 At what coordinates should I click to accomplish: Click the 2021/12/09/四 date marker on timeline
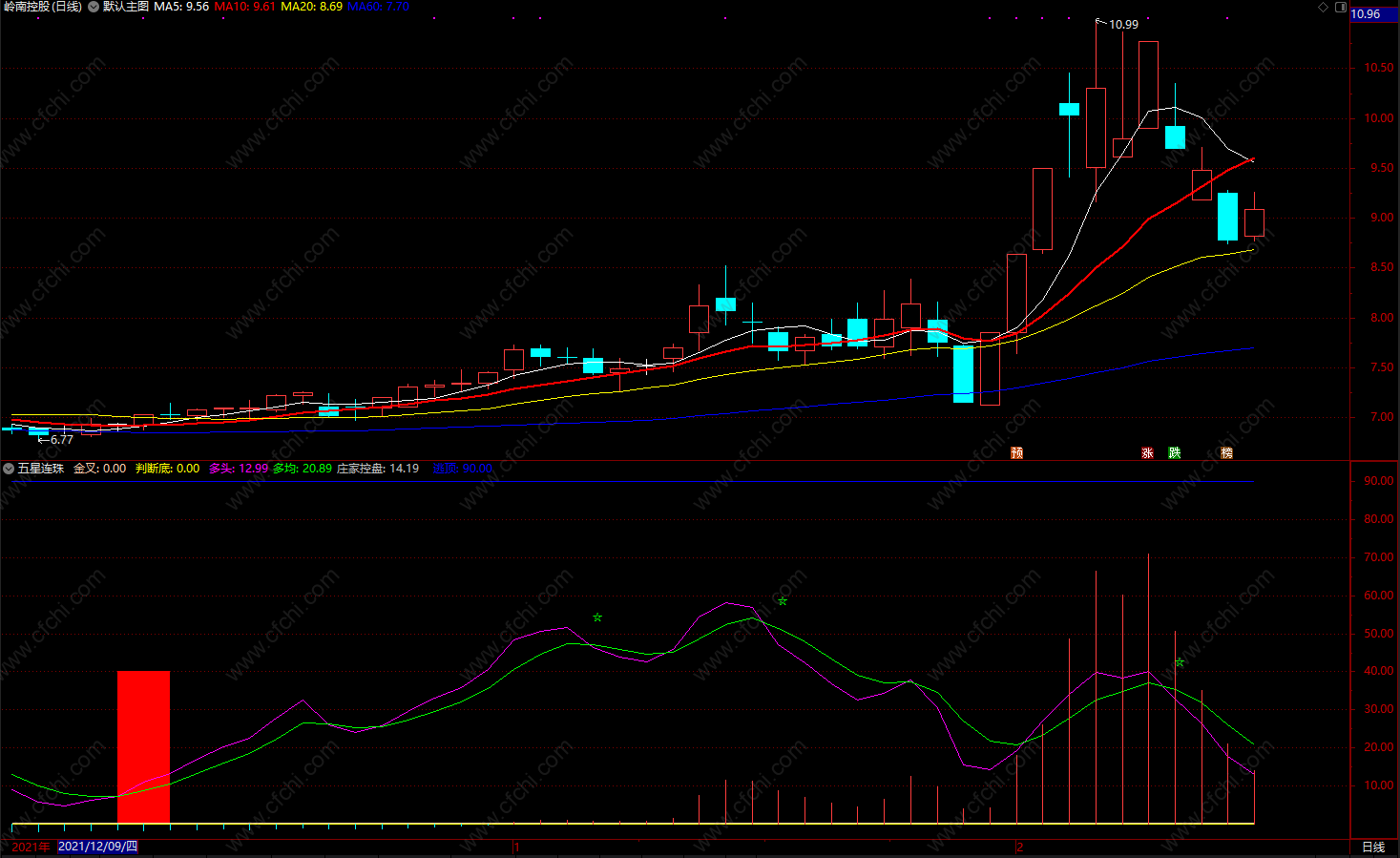point(97,847)
